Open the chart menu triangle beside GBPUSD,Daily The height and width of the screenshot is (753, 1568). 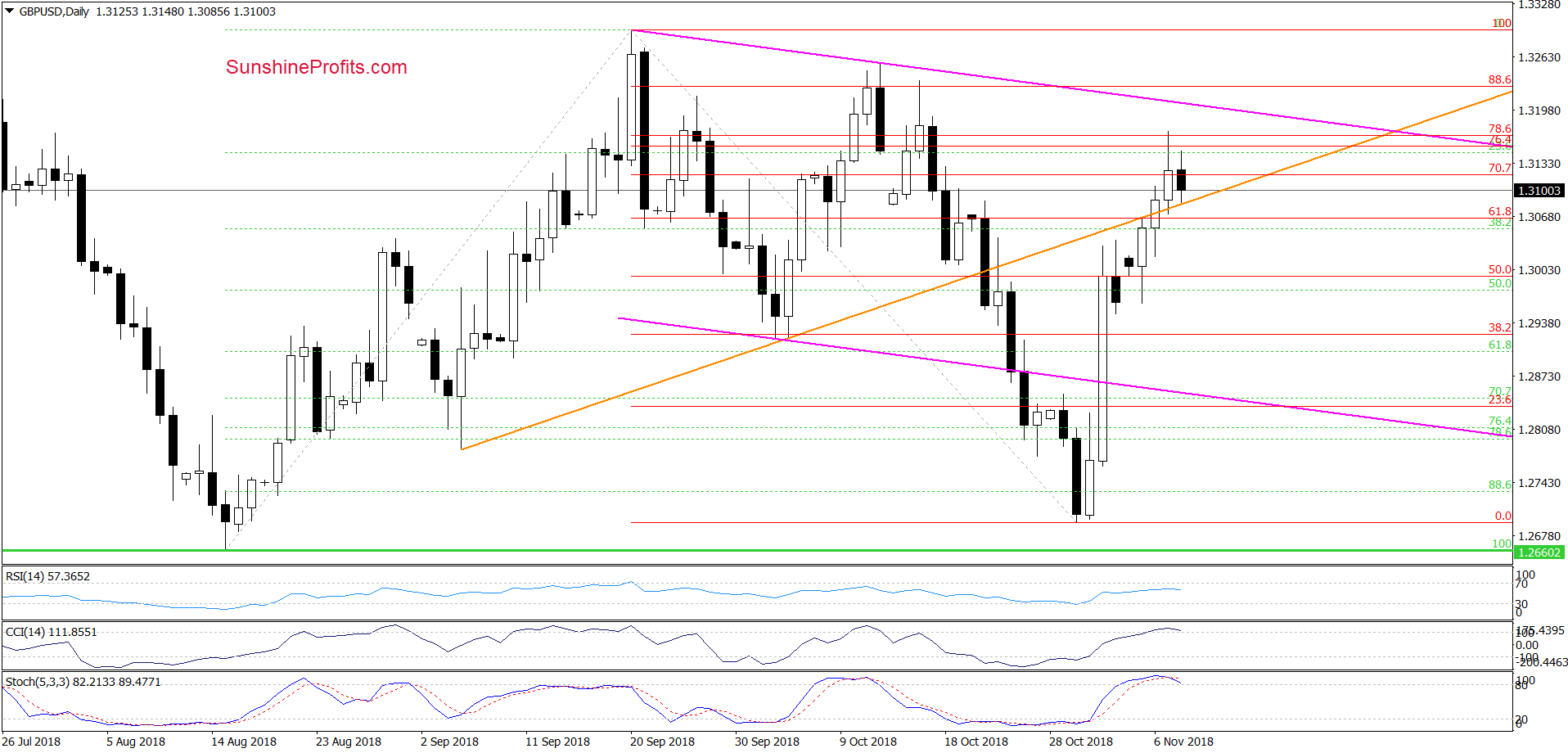[x=10, y=11]
